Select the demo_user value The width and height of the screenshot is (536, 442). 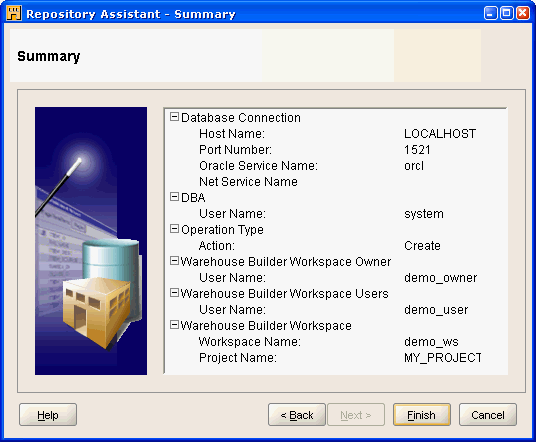[436, 310]
